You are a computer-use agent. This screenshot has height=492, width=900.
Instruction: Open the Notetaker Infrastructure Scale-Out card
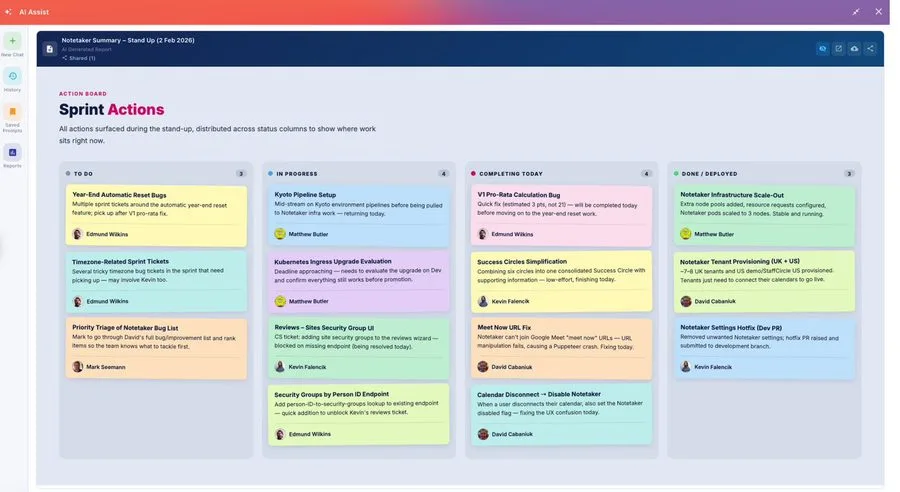point(764,215)
